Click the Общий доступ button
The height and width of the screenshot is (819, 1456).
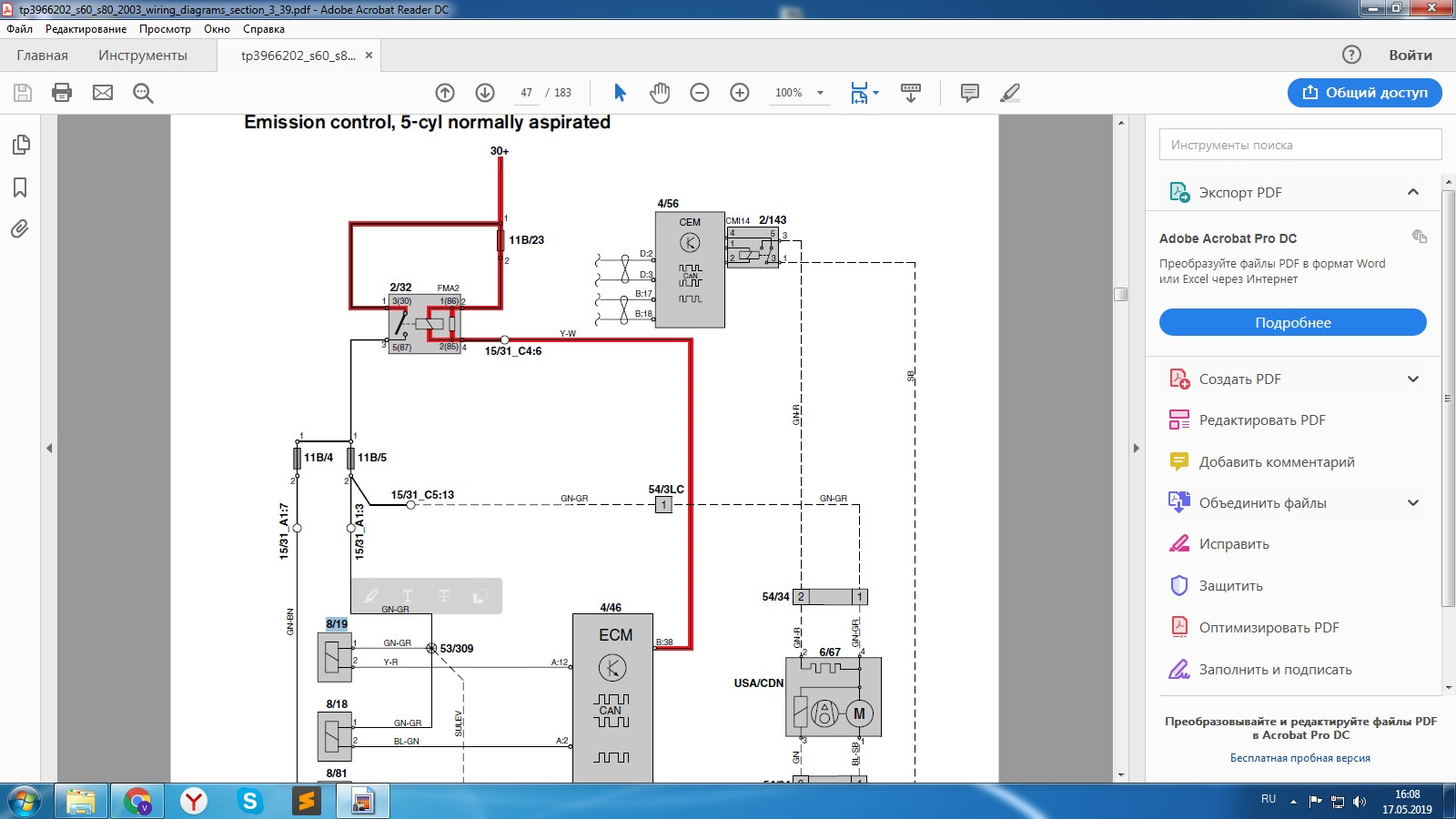coord(1364,92)
